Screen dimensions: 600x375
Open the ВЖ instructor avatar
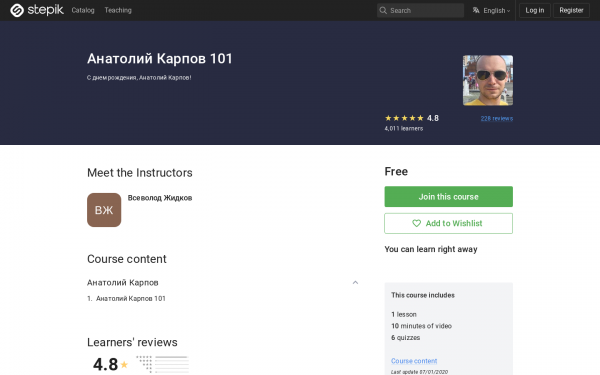[104, 210]
